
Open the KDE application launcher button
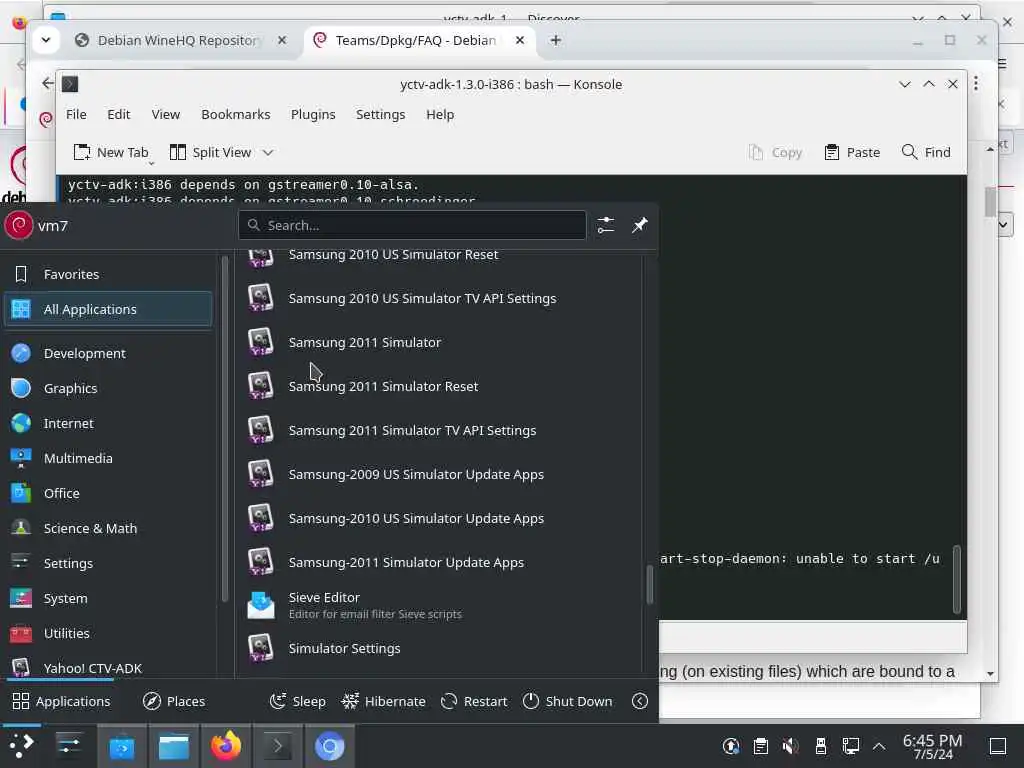[x=21, y=746]
